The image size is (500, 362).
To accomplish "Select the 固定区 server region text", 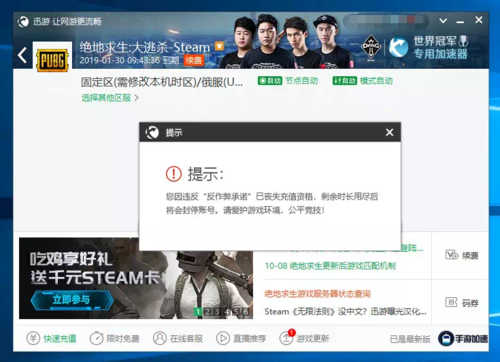I will [162, 82].
